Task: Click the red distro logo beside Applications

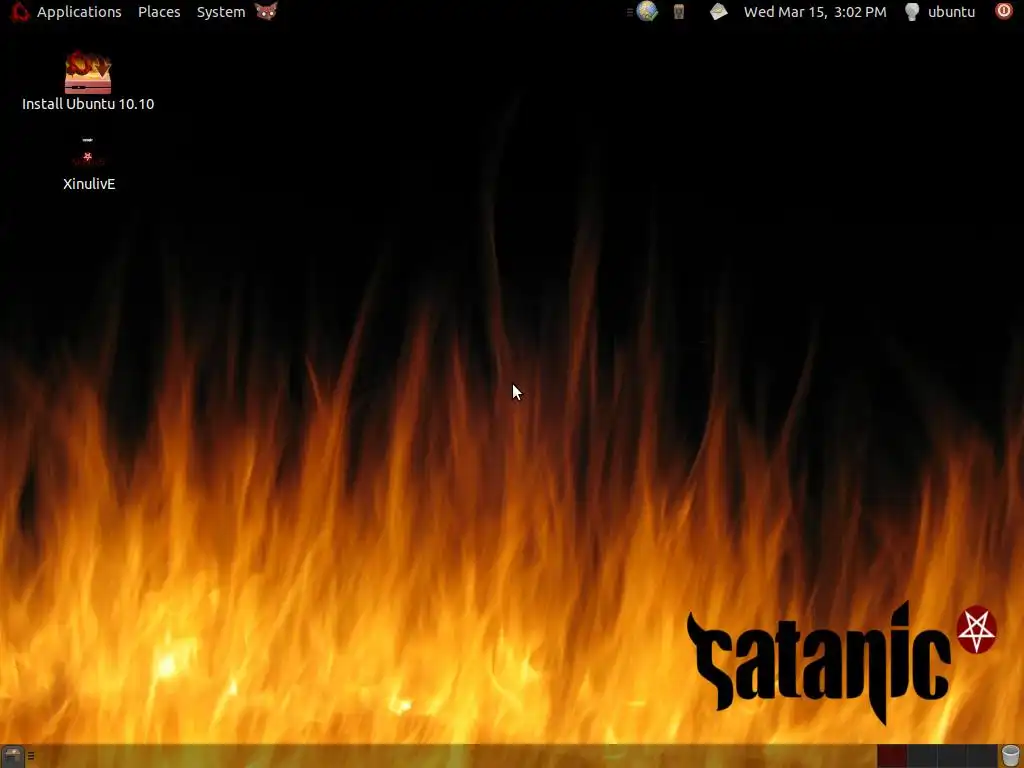Action: (x=20, y=11)
